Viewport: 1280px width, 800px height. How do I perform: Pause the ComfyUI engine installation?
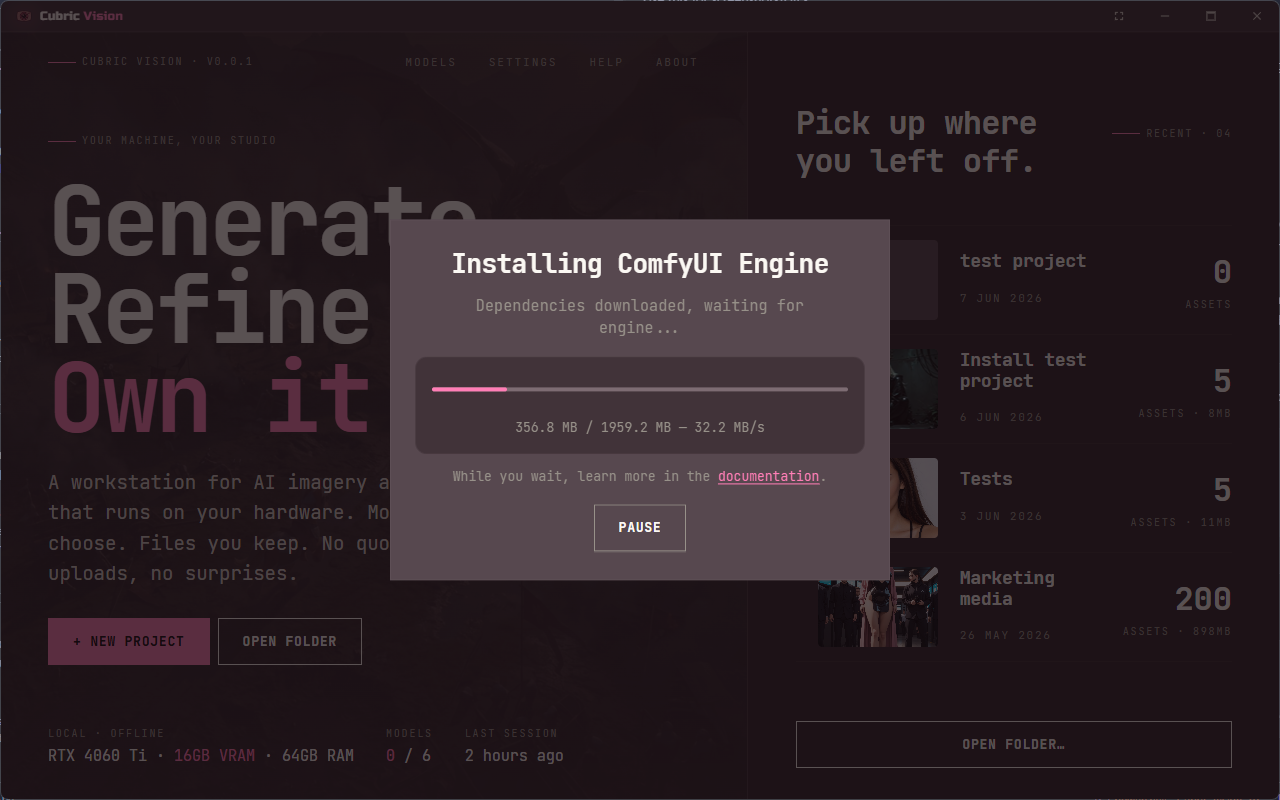pyautogui.click(x=640, y=528)
